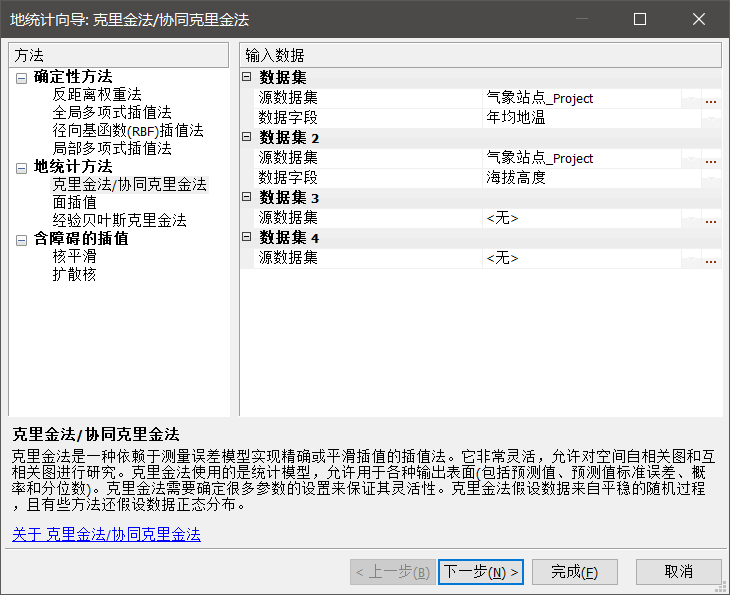Collapse the 含障碍的插值 tree group
Screen dimensions: 730x595
pos(21,240)
